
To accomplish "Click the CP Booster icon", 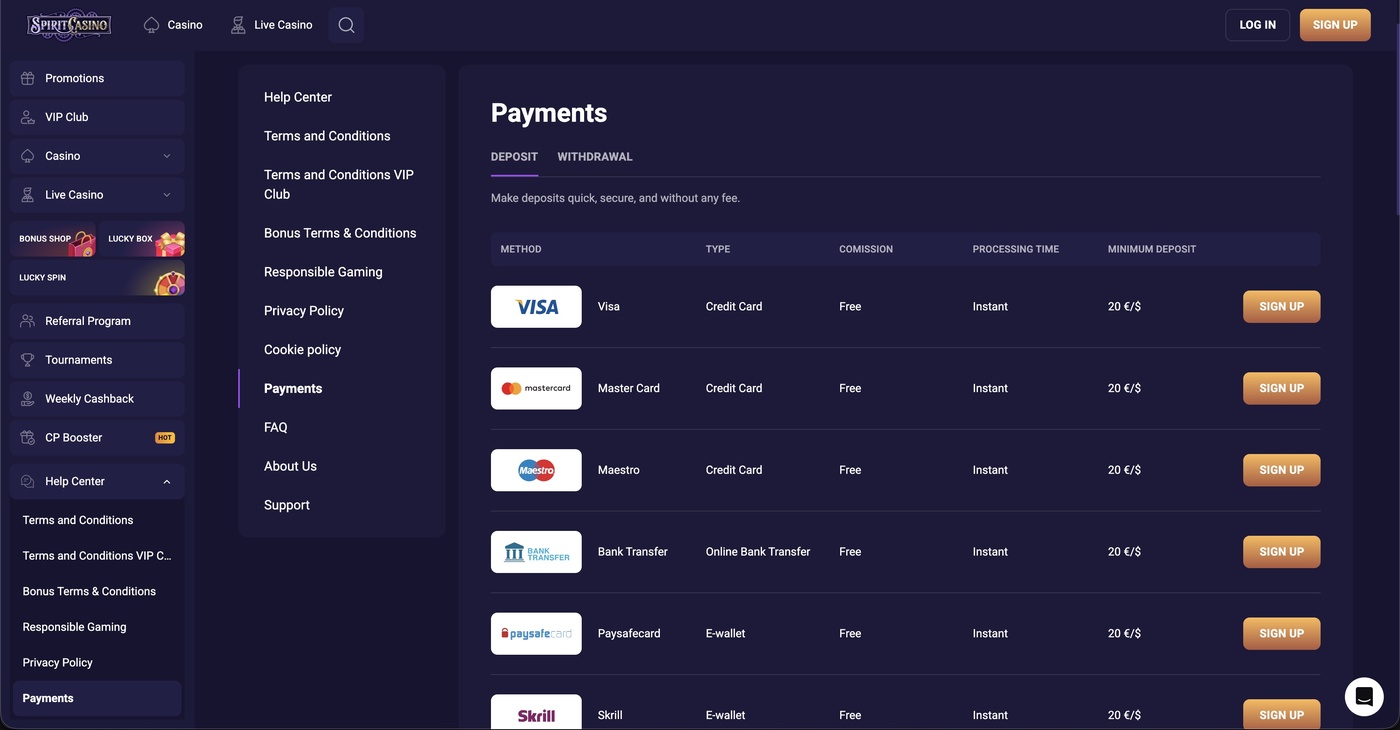I will tap(28, 438).
